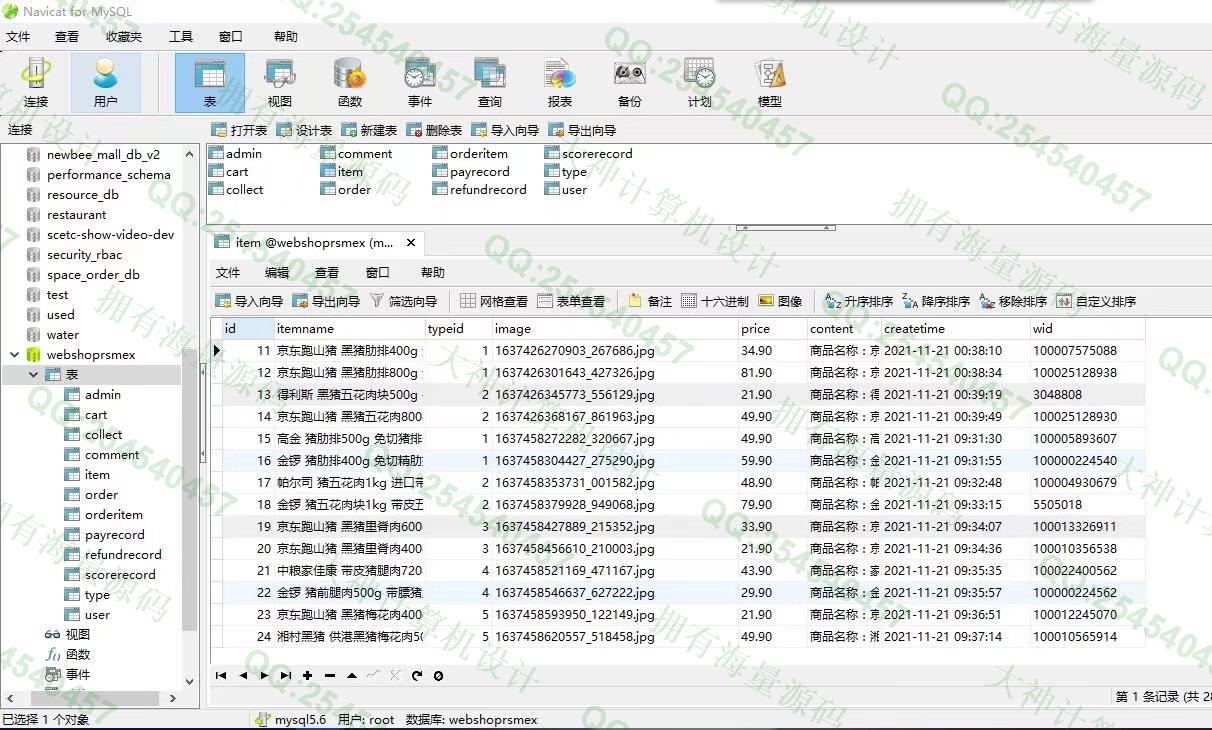Image resolution: width=1212 pixels, height=730 pixels.
Task: Open 收藏夹 favorites menu
Action: (x=124, y=37)
